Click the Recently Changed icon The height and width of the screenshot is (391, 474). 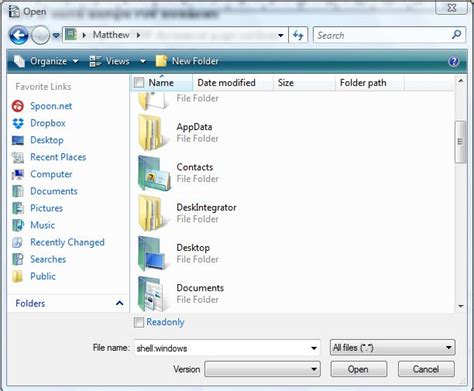[x=18, y=242]
